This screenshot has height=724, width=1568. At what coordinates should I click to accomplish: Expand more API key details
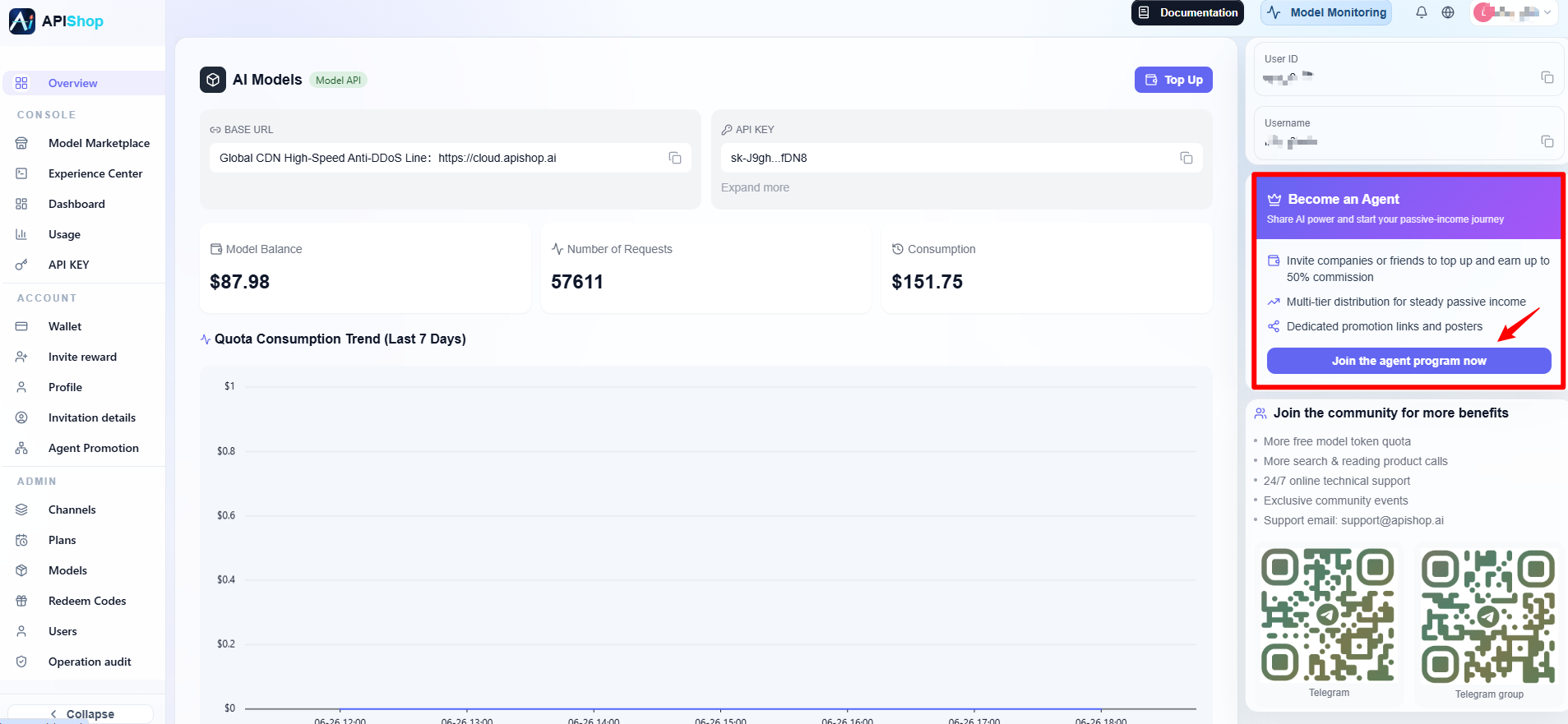[755, 187]
